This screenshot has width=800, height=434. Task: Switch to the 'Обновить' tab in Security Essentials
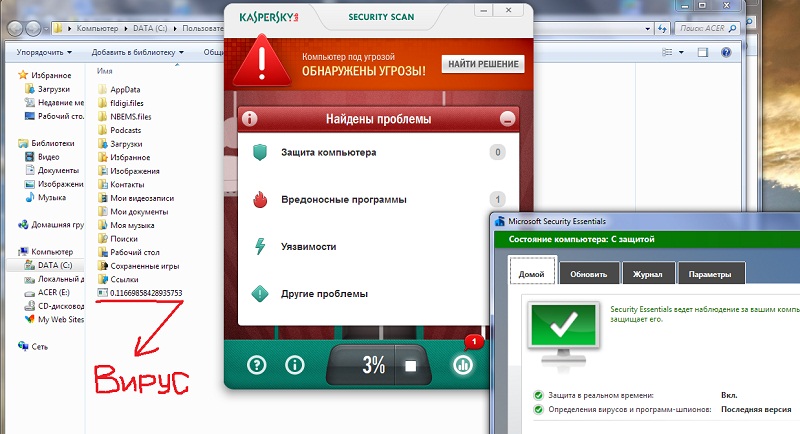pyautogui.click(x=589, y=274)
